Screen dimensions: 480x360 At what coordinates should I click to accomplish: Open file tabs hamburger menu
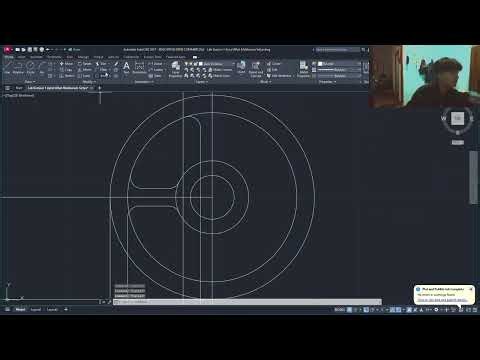click(x=7, y=88)
